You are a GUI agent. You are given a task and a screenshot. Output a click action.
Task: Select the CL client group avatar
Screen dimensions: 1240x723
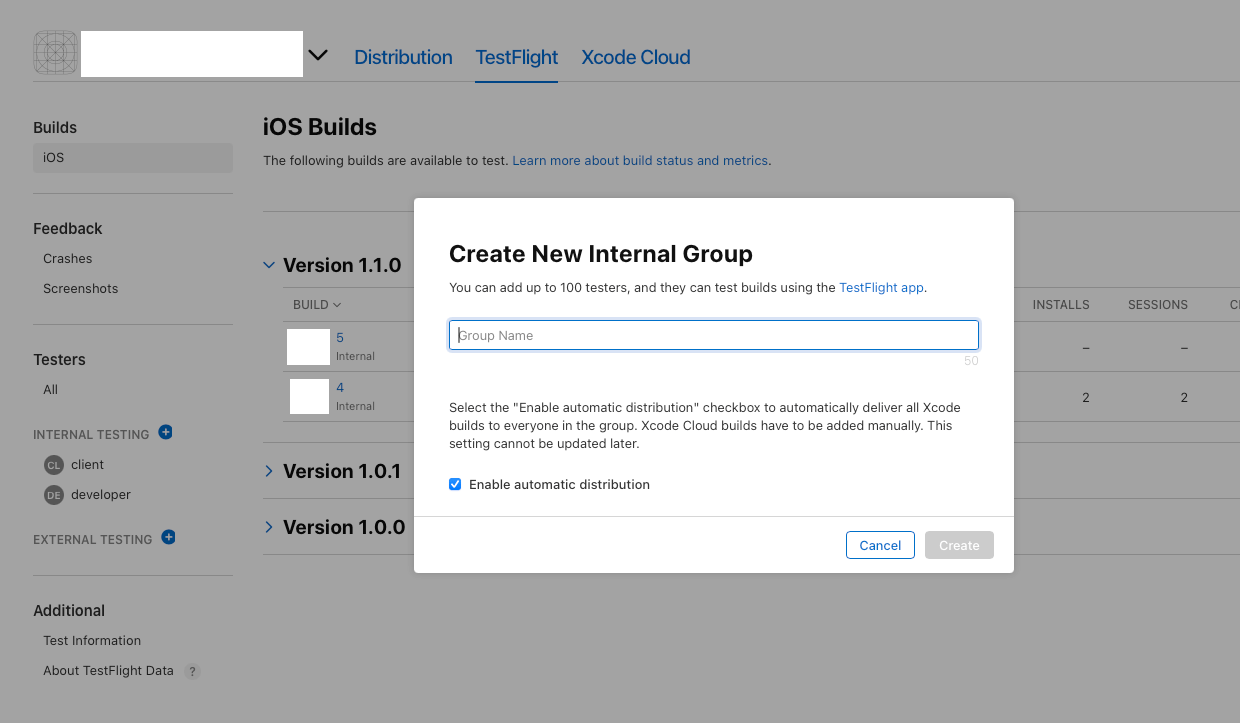pyautogui.click(x=53, y=465)
